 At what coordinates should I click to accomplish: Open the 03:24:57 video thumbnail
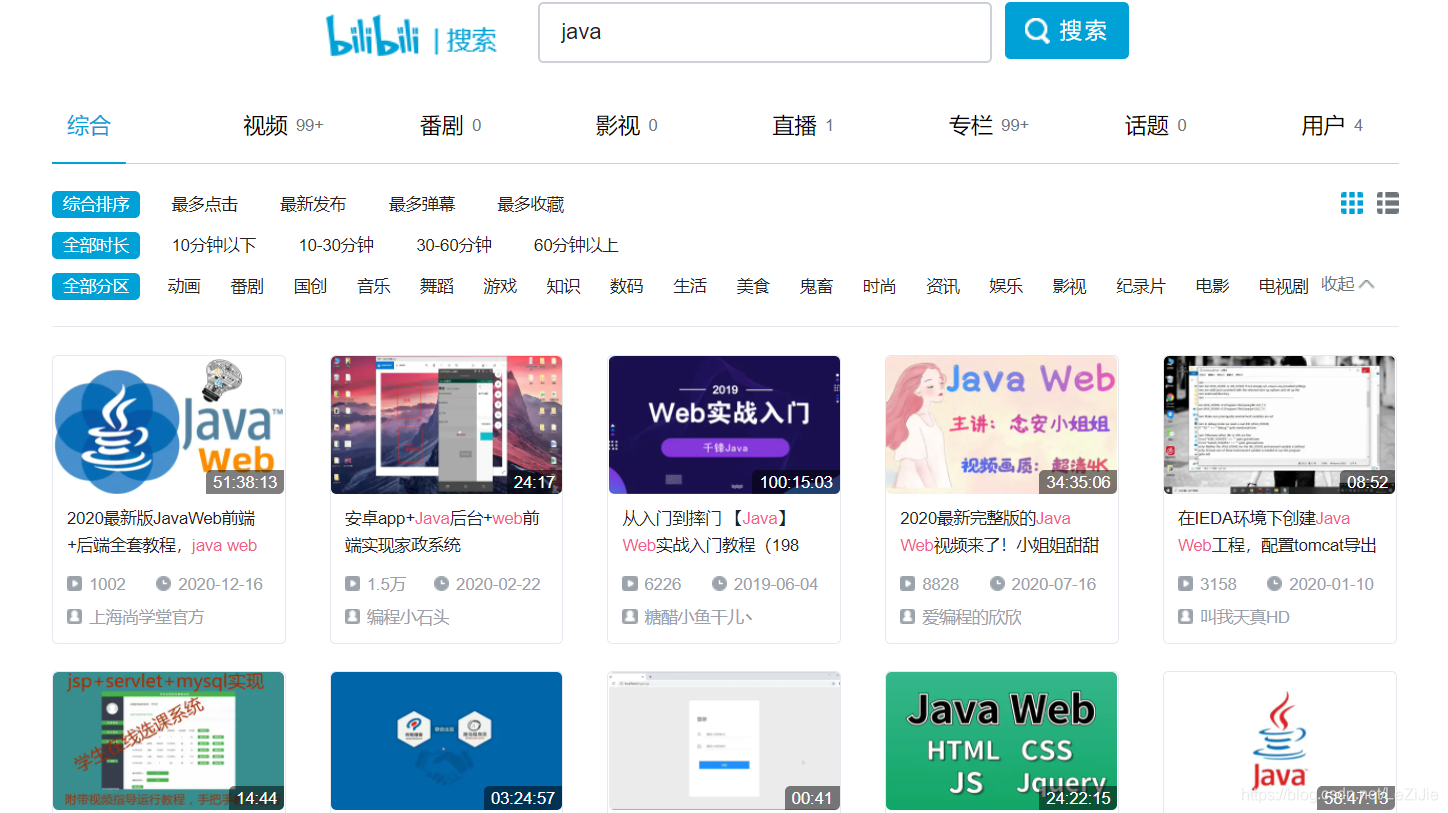click(x=446, y=741)
